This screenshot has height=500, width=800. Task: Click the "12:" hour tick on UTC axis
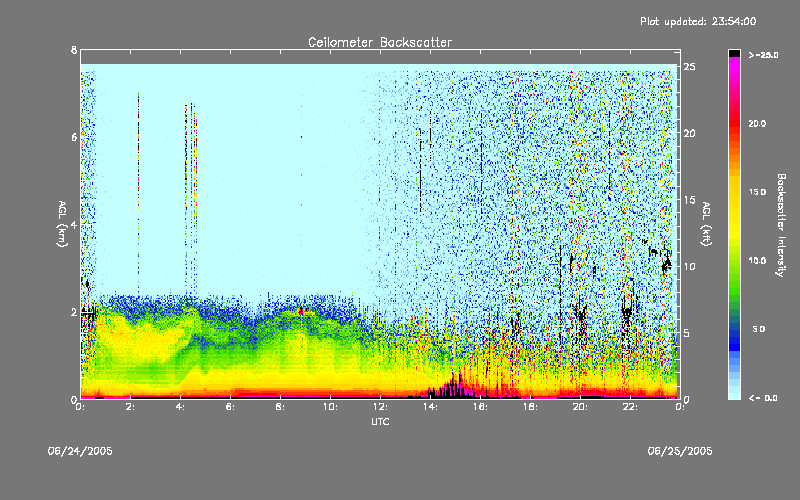380,407
